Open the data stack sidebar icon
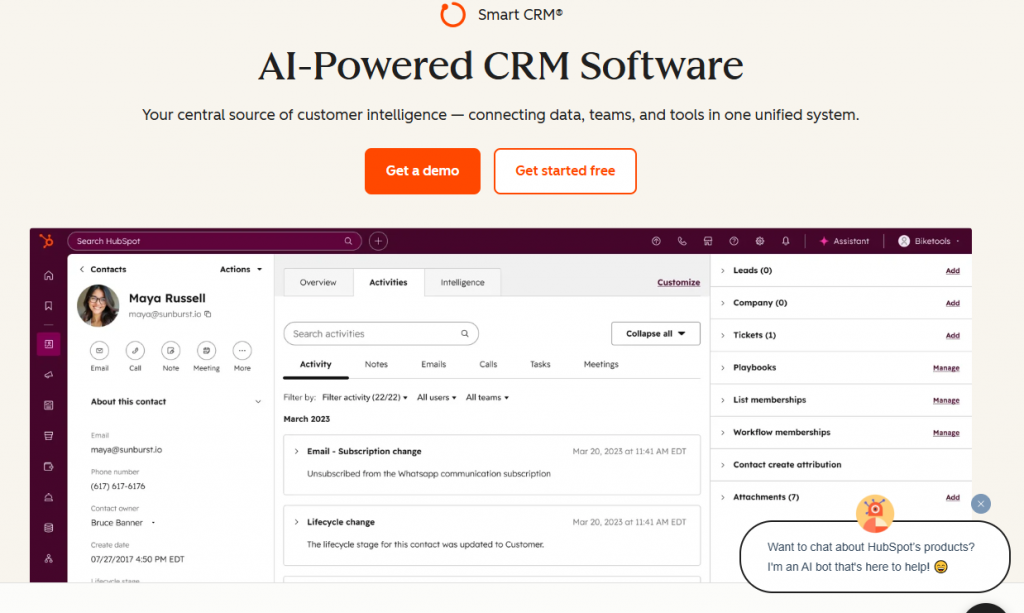Screen dimensions: 1024x613 [x=48, y=528]
